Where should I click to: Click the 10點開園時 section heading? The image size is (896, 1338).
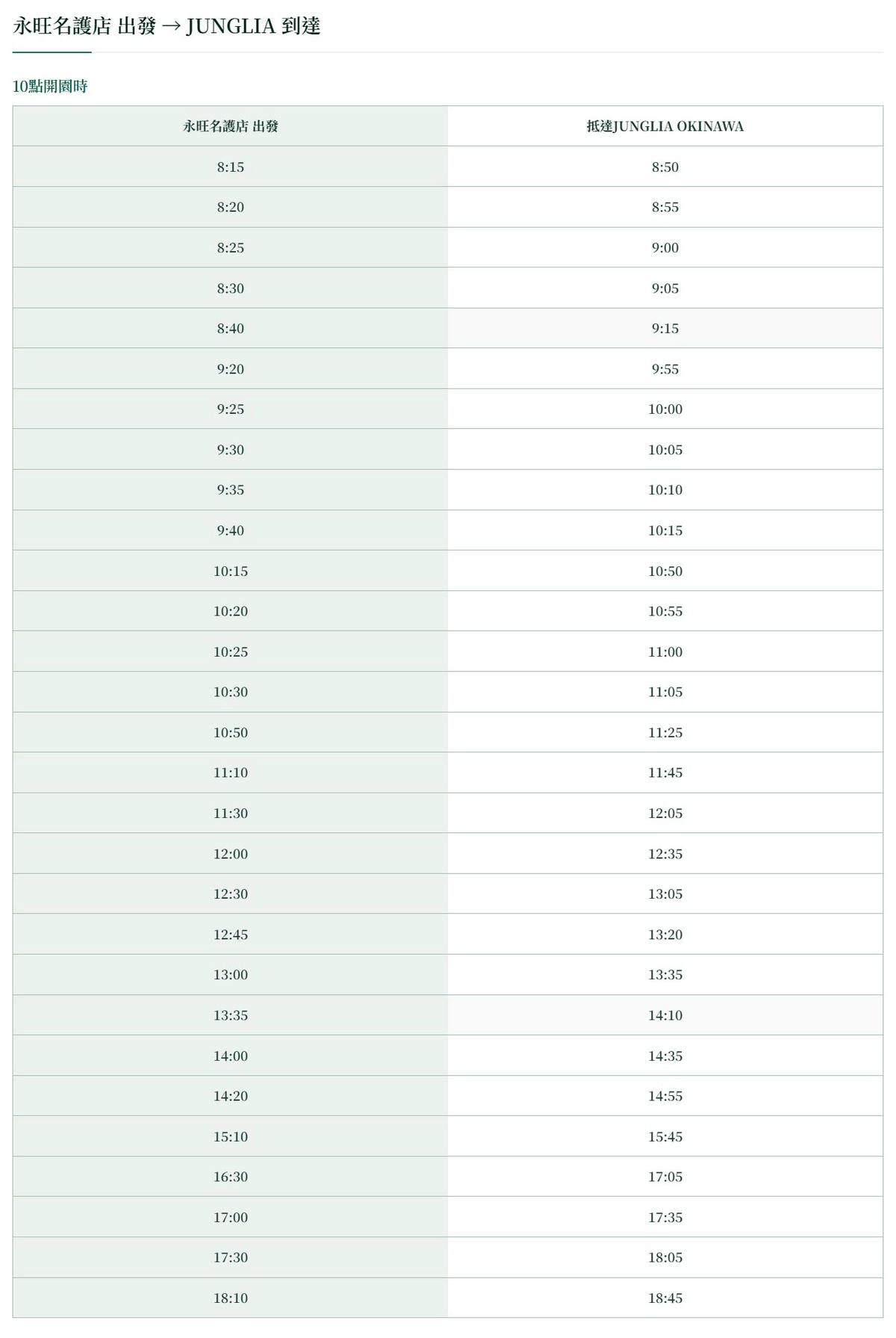(x=50, y=86)
